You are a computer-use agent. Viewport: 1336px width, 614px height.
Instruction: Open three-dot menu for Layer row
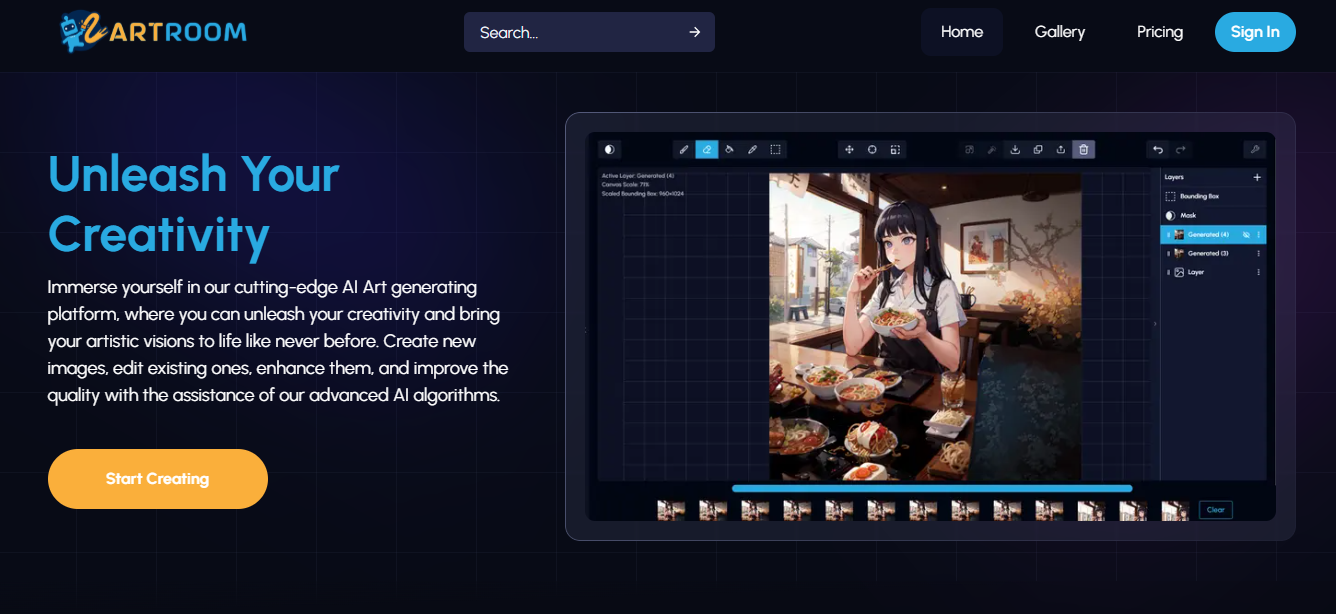(x=1259, y=272)
